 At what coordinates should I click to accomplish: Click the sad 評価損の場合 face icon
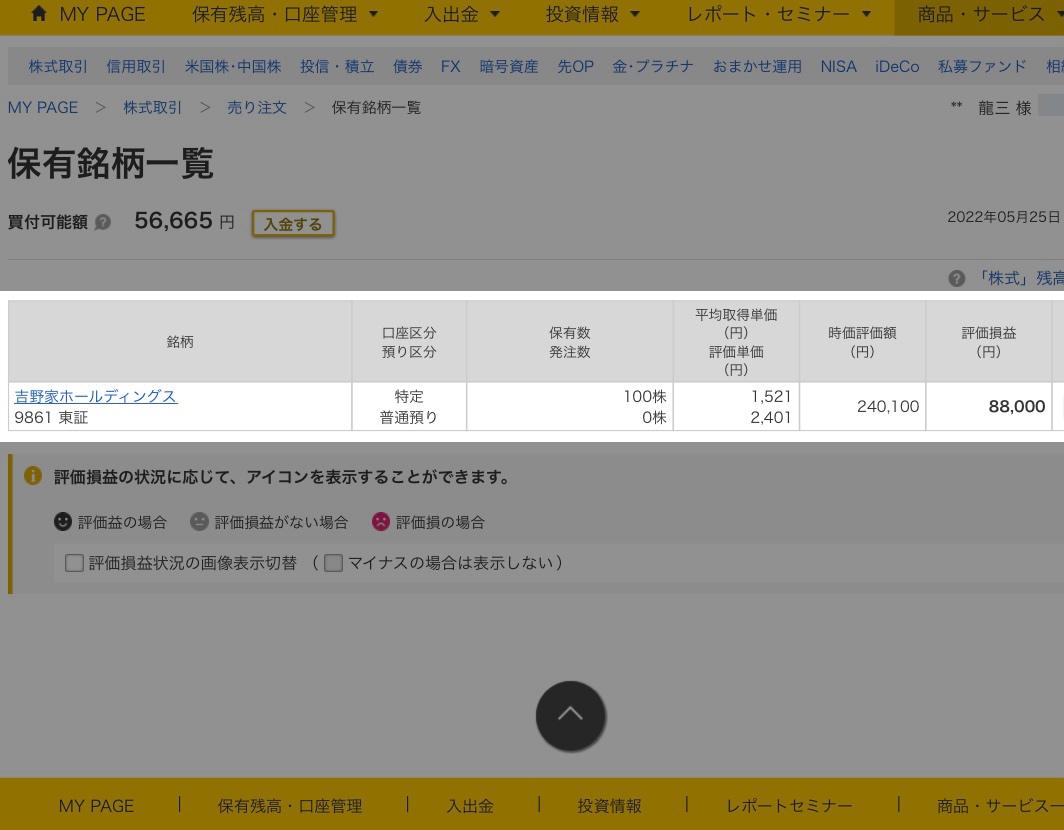(381, 521)
